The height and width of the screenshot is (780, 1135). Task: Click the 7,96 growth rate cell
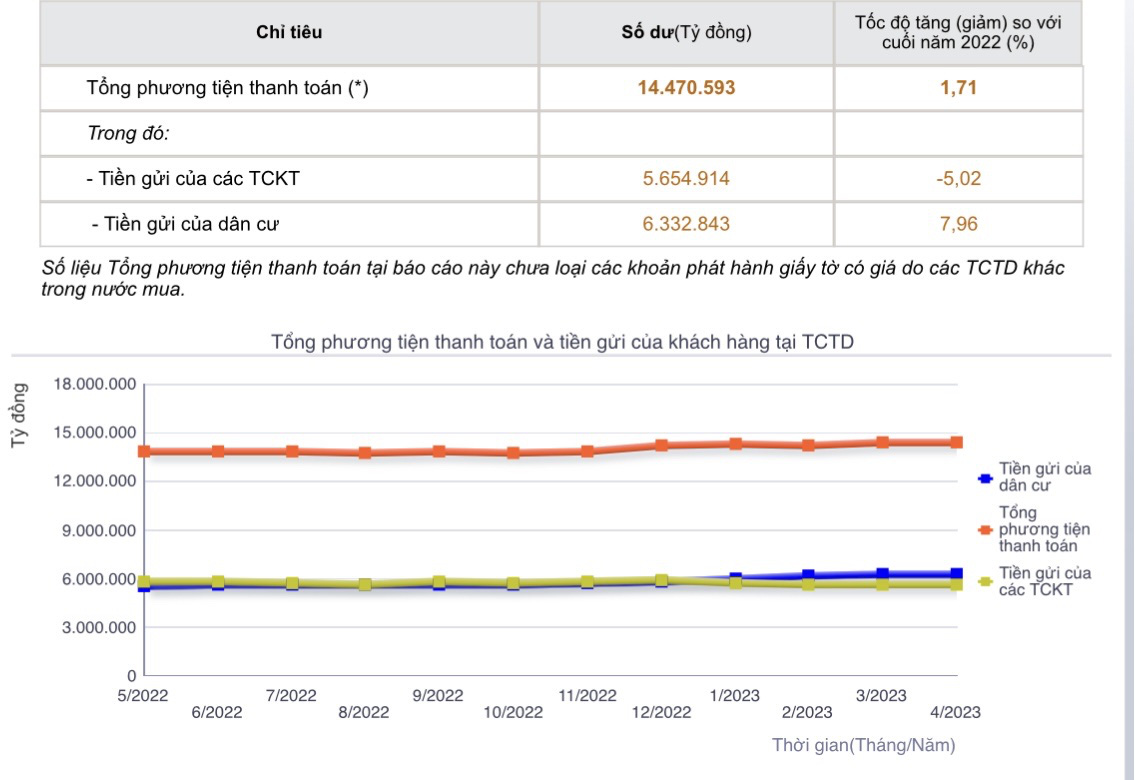tap(958, 224)
